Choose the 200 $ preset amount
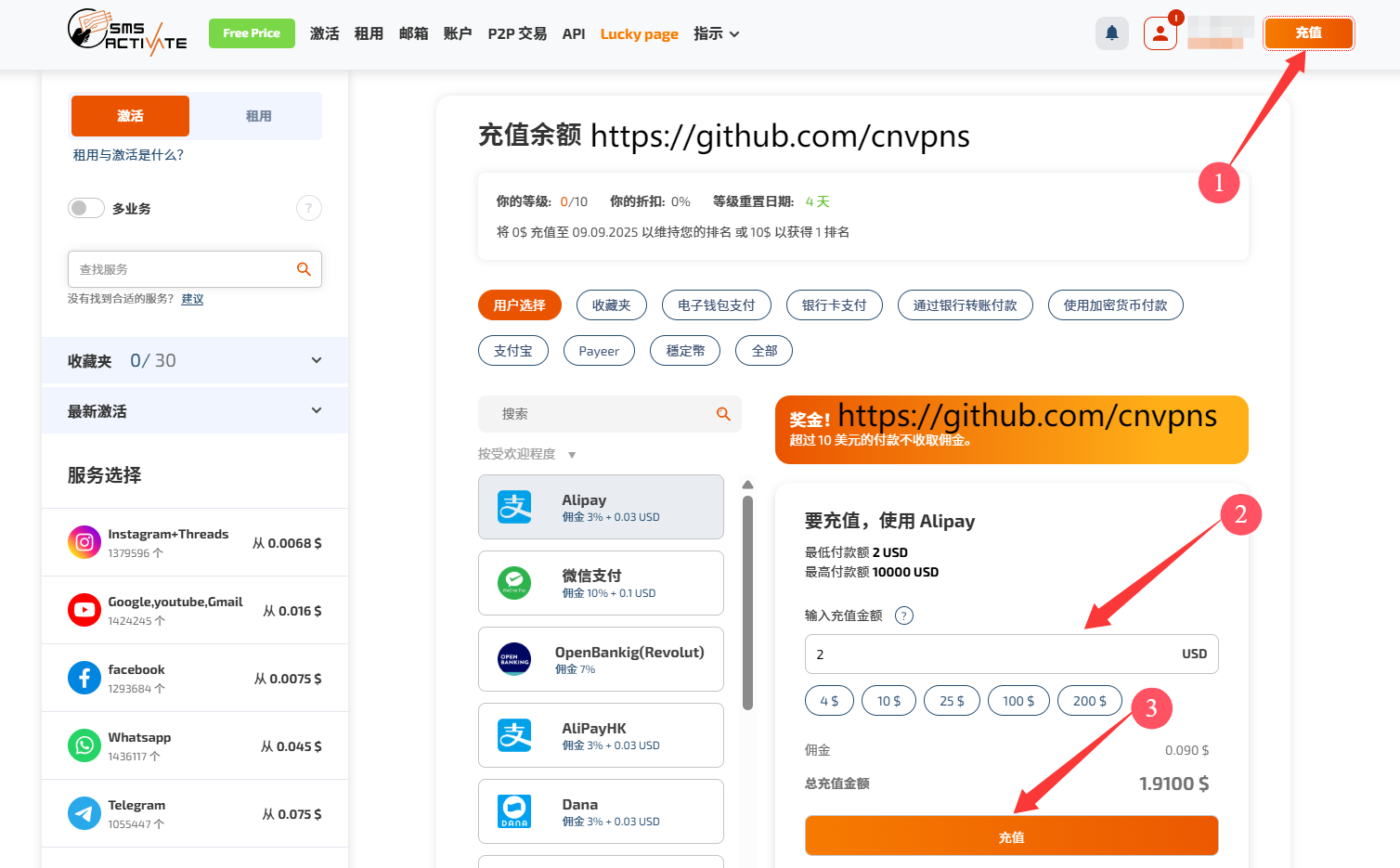This screenshot has width=1400, height=868. click(1090, 701)
